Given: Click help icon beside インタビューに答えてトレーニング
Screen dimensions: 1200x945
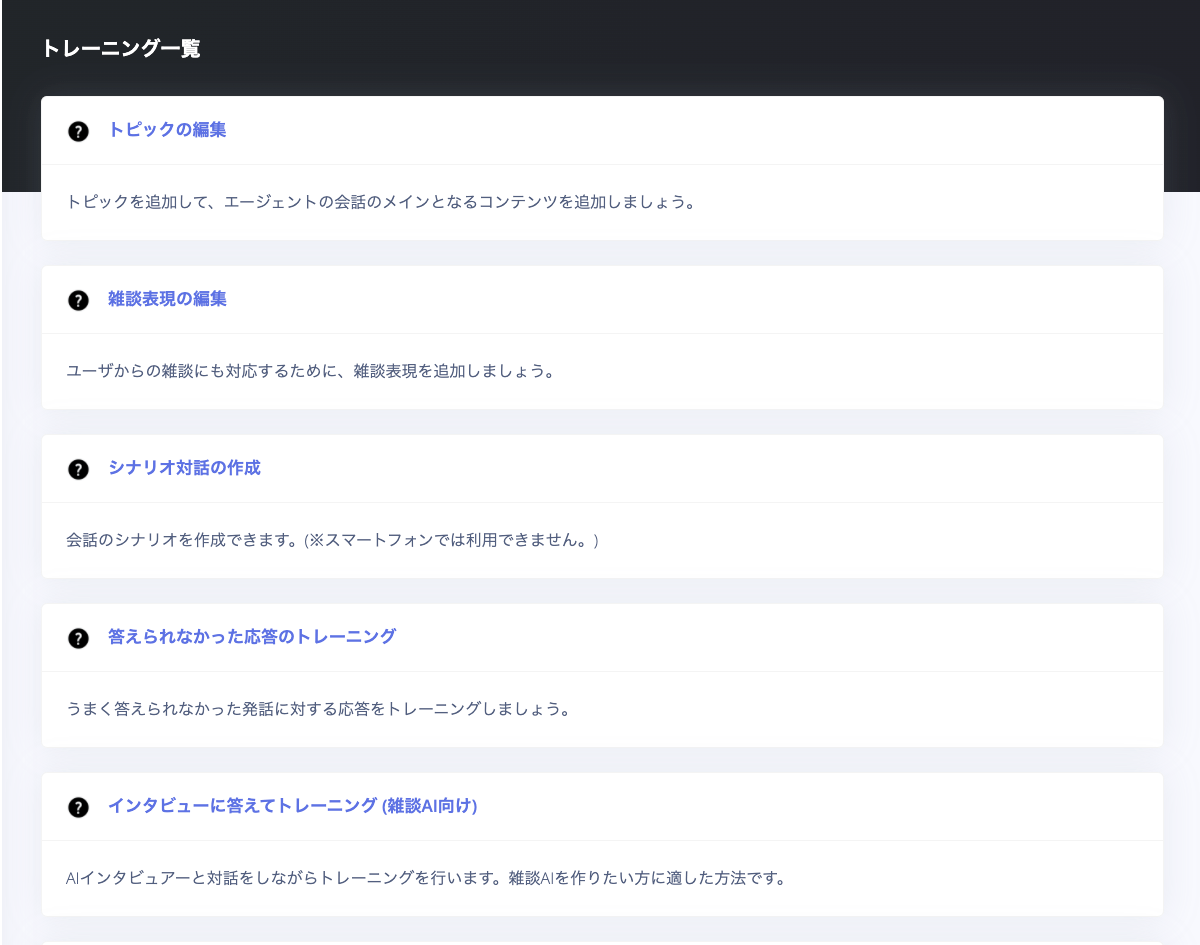Looking at the screenshot, I should click(78, 807).
